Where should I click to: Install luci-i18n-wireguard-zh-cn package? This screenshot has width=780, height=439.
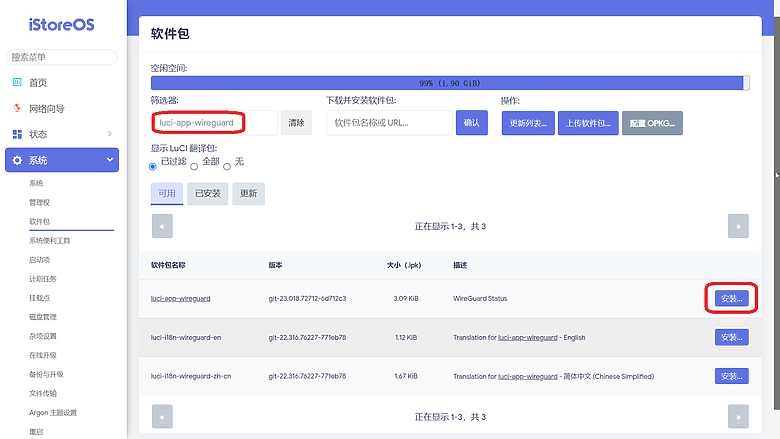click(x=731, y=376)
